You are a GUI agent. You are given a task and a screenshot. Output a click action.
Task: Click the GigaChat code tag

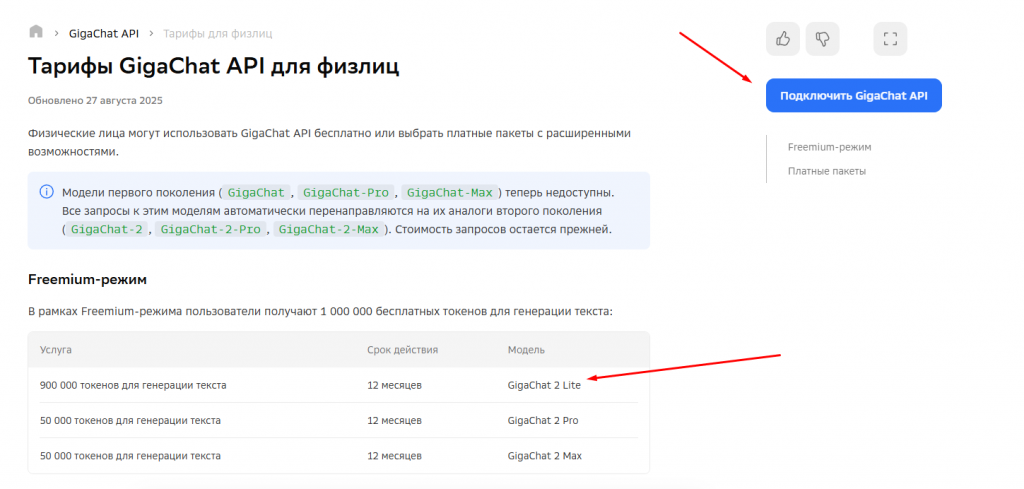pos(256,193)
